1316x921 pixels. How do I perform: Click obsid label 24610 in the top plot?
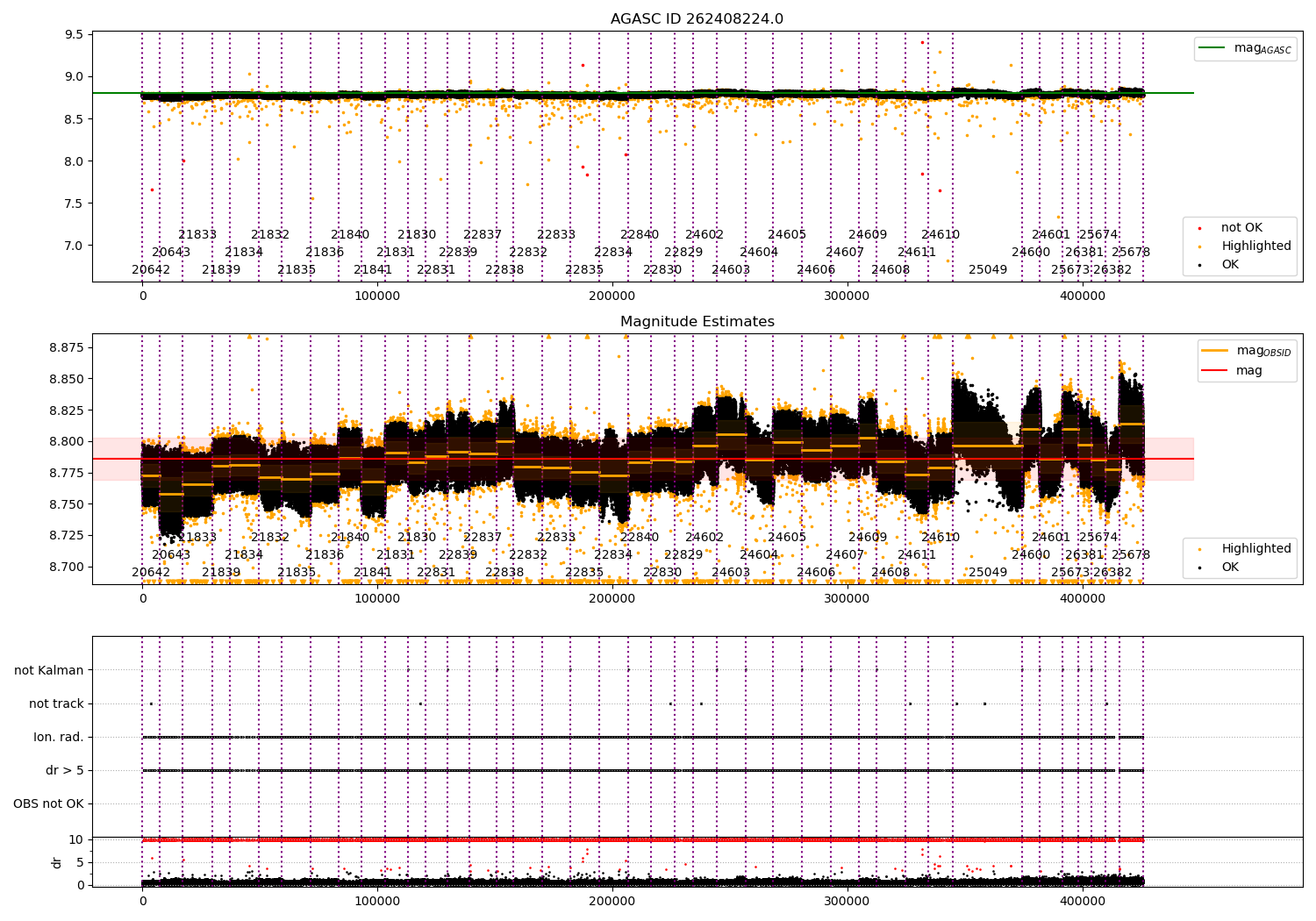point(941,235)
